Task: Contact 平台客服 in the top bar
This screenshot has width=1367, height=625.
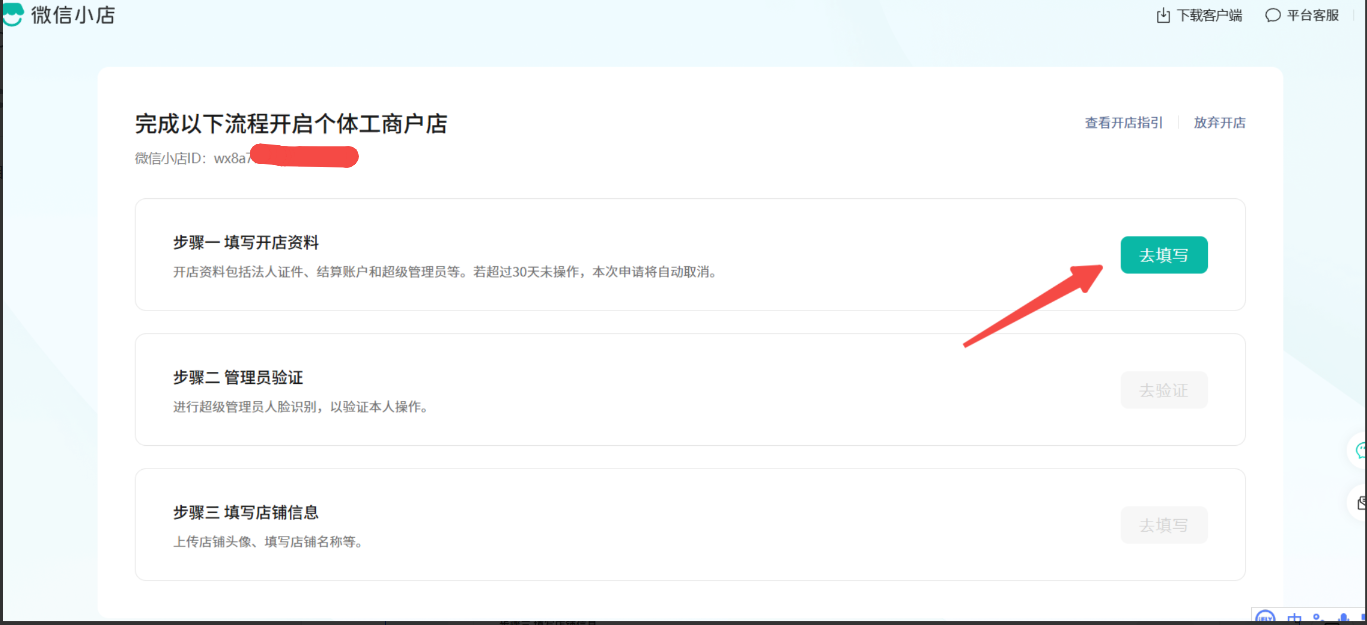Action: (x=1302, y=15)
